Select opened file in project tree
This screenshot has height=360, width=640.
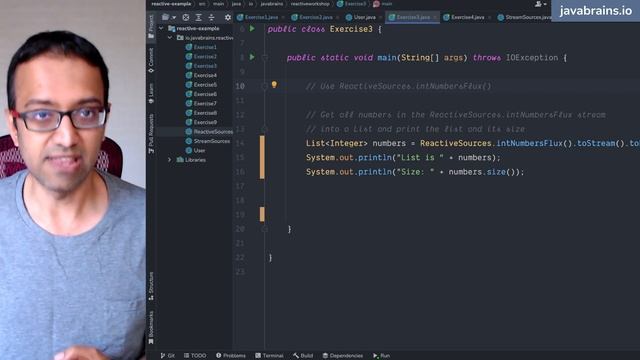[x=186, y=17]
